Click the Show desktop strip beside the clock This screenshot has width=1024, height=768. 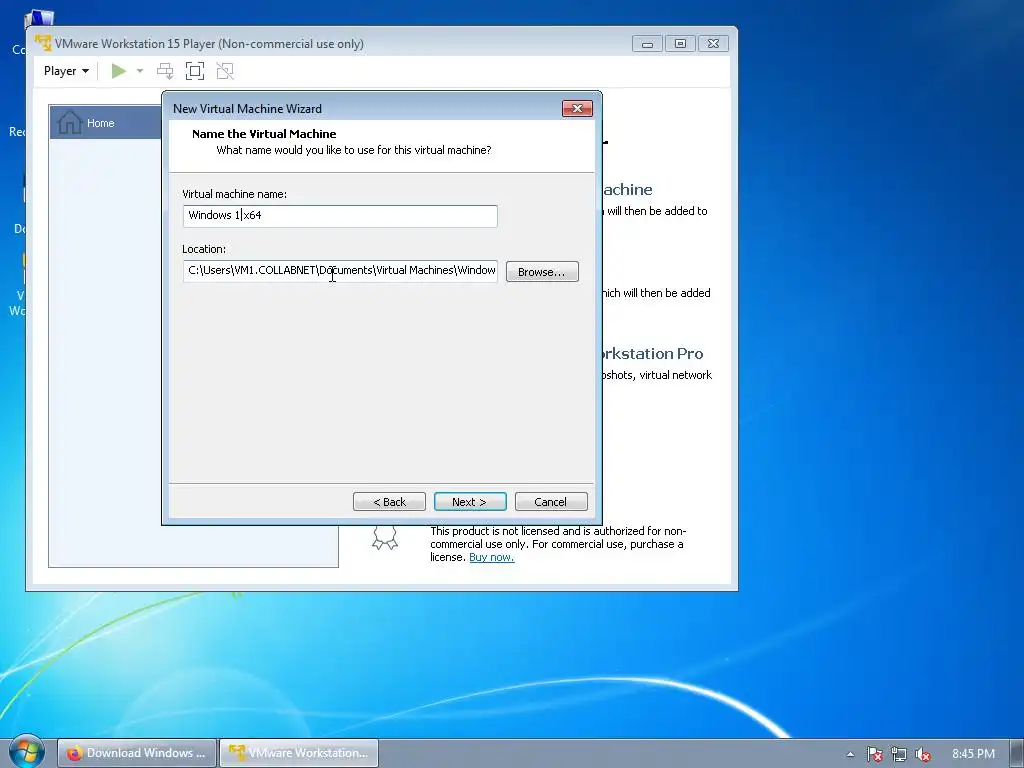pyautogui.click(x=1017, y=754)
